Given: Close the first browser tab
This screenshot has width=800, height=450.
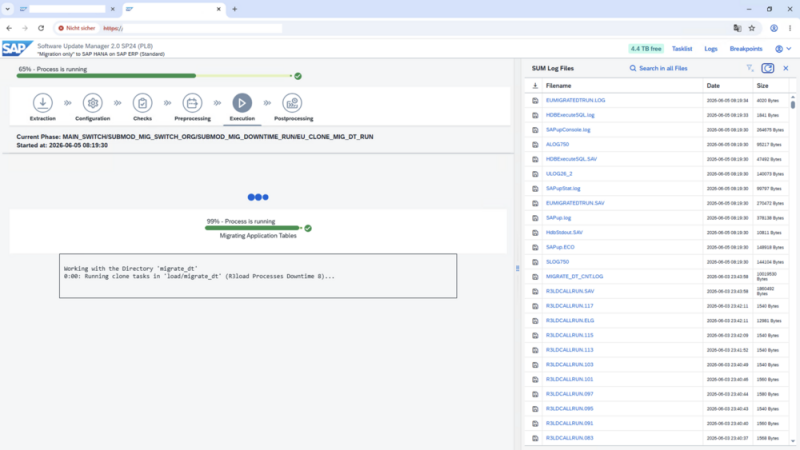Looking at the screenshot, I should point(113,9).
